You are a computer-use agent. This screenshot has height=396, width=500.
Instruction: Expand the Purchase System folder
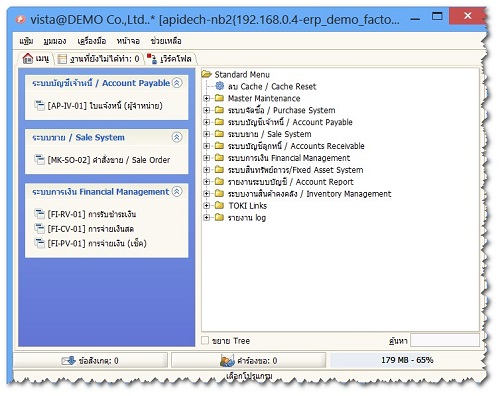point(207,110)
